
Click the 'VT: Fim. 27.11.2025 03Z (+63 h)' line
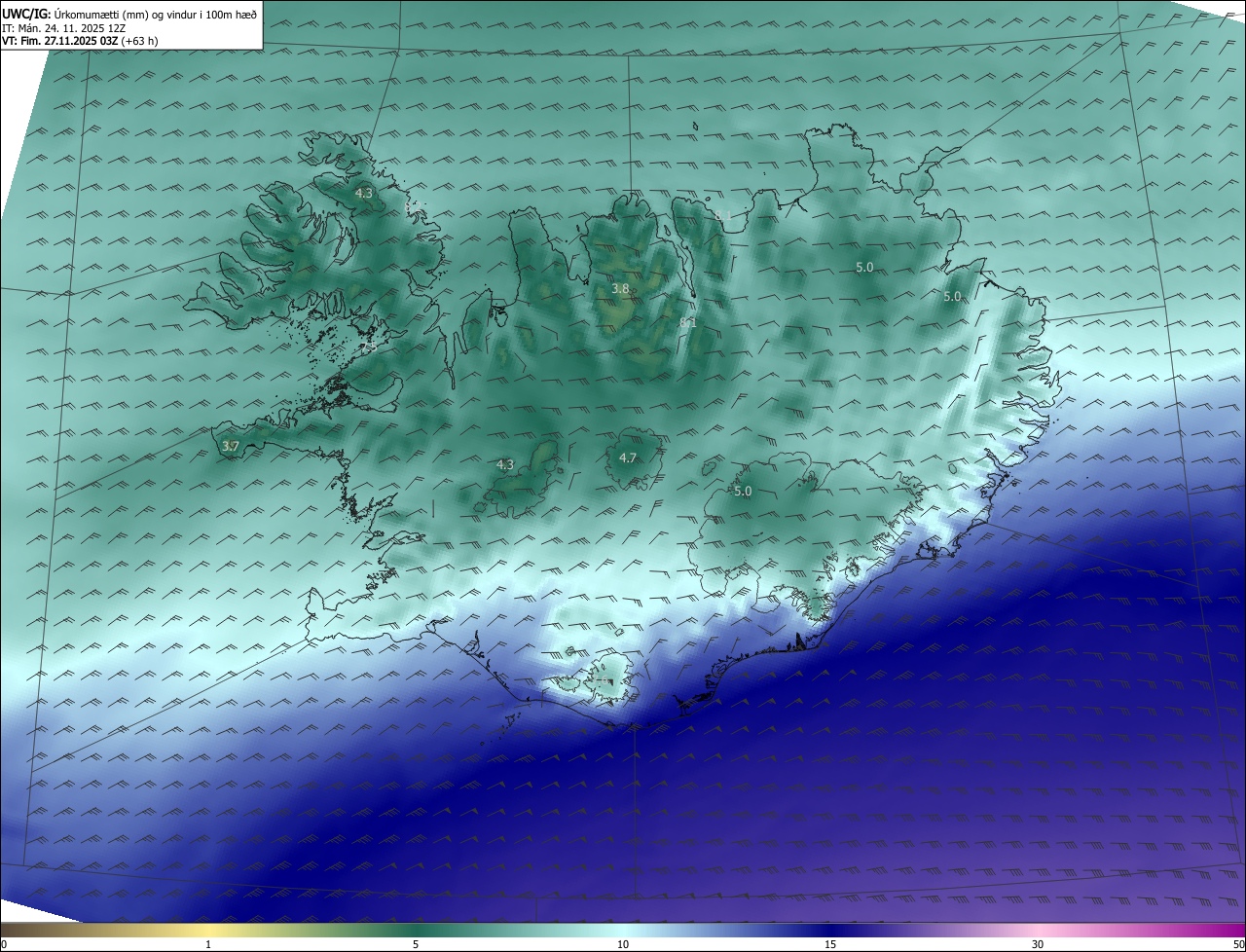[x=80, y=41]
